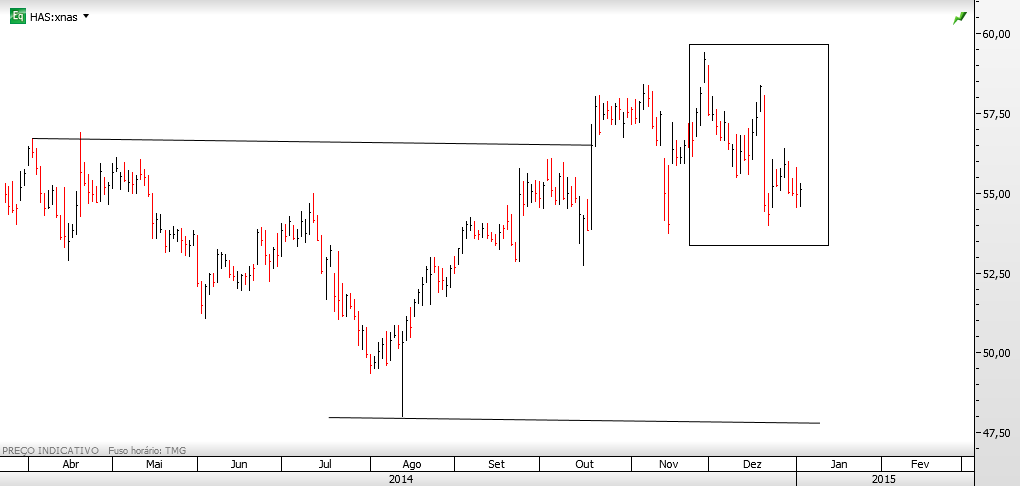The height and width of the screenshot is (486, 1020).
Task: Click the 57,50 price axis label
Action: (997, 114)
